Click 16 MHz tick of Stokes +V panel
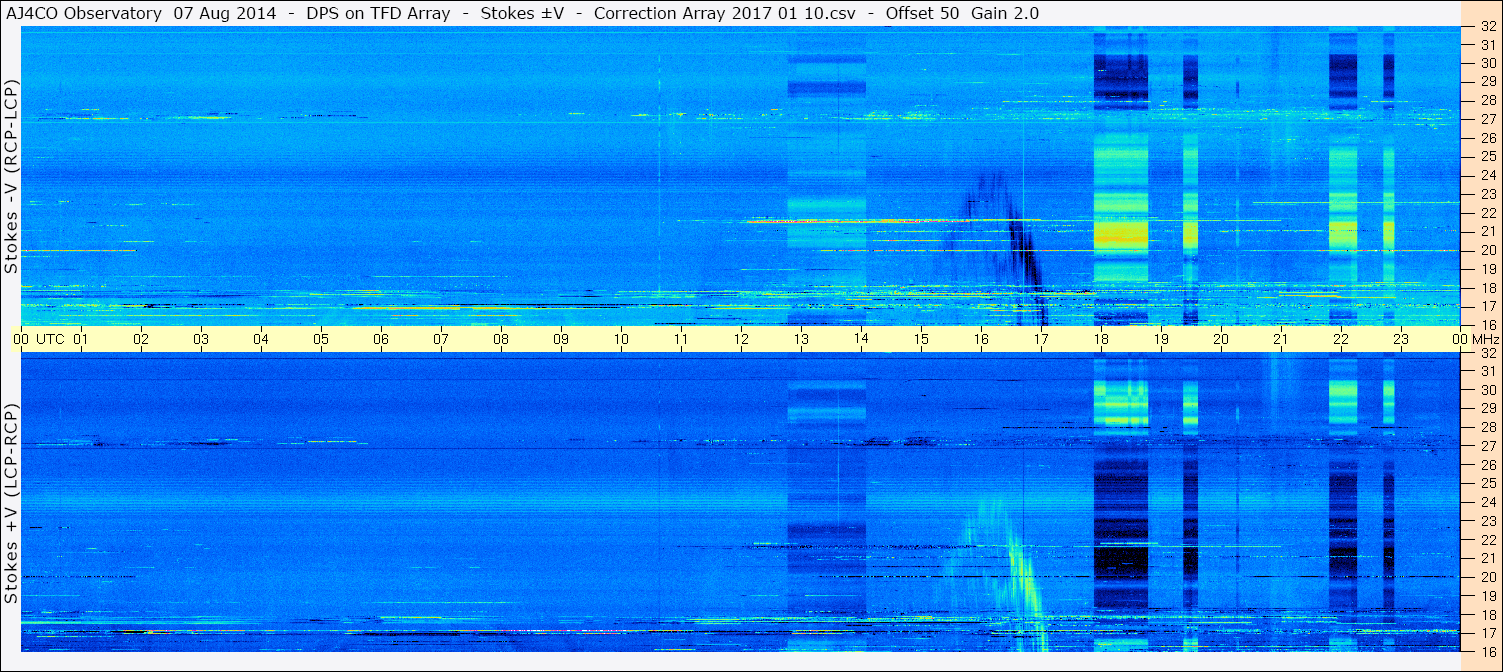 (1487, 651)
